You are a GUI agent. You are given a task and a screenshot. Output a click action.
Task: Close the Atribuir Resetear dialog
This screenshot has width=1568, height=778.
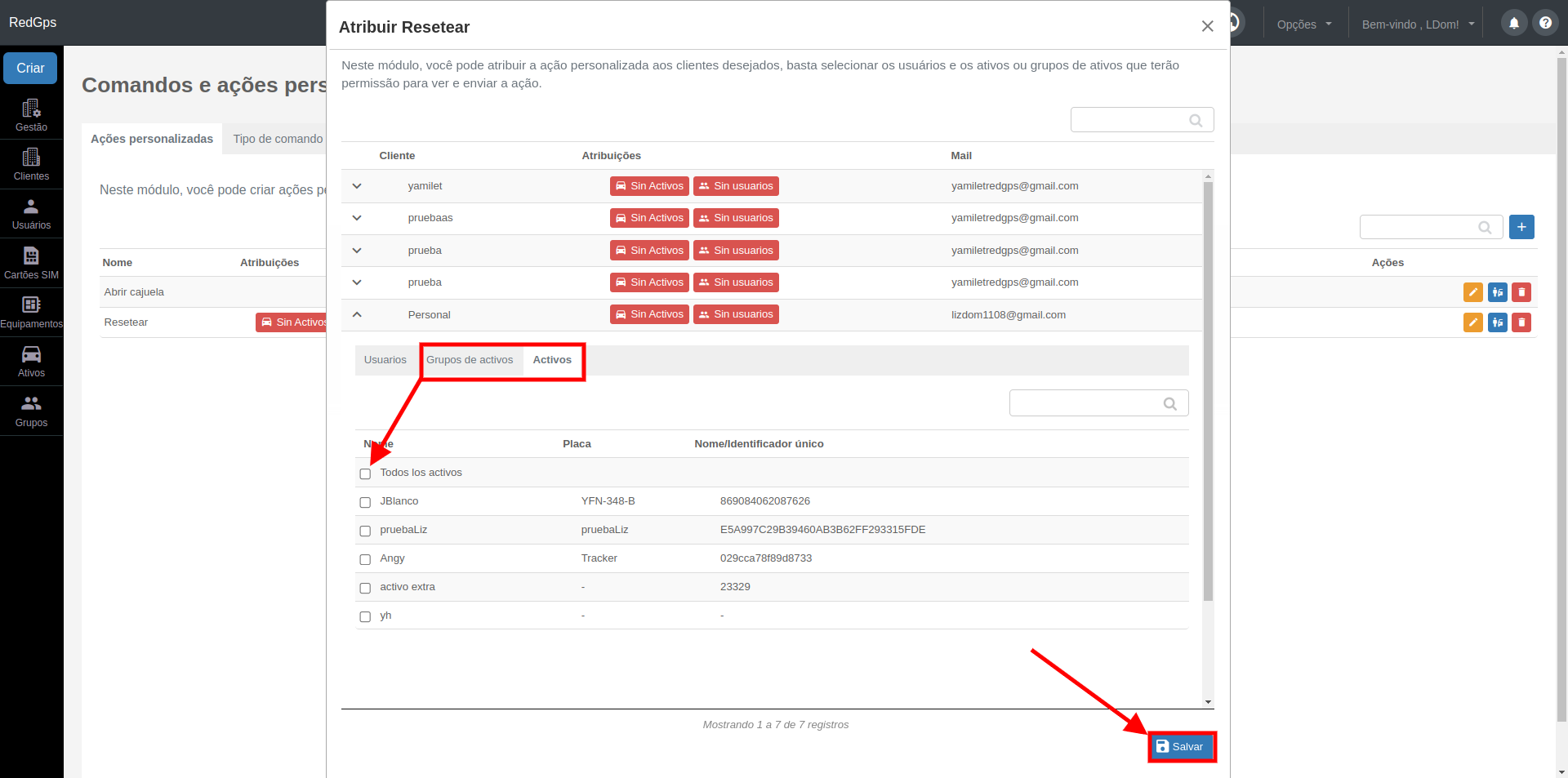point(1207,26)
